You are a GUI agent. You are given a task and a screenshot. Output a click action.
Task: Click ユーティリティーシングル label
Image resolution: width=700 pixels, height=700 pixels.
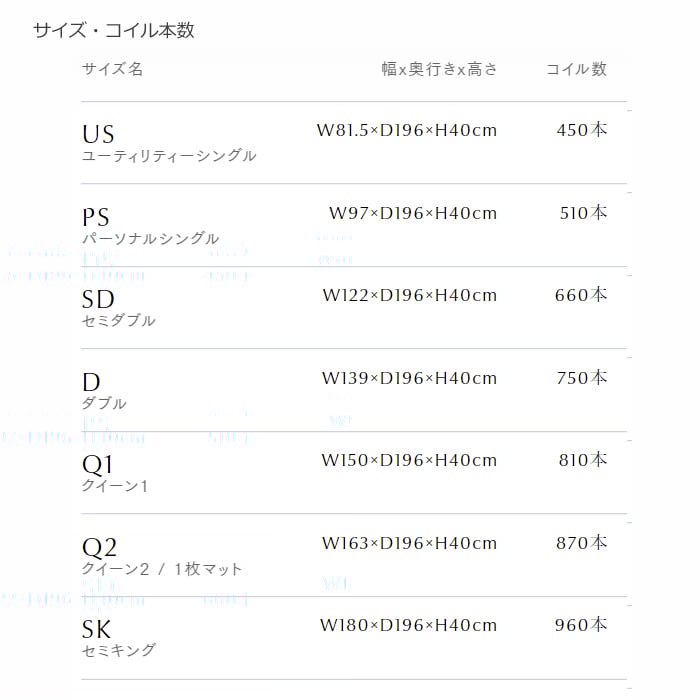(x=169, y=155)
